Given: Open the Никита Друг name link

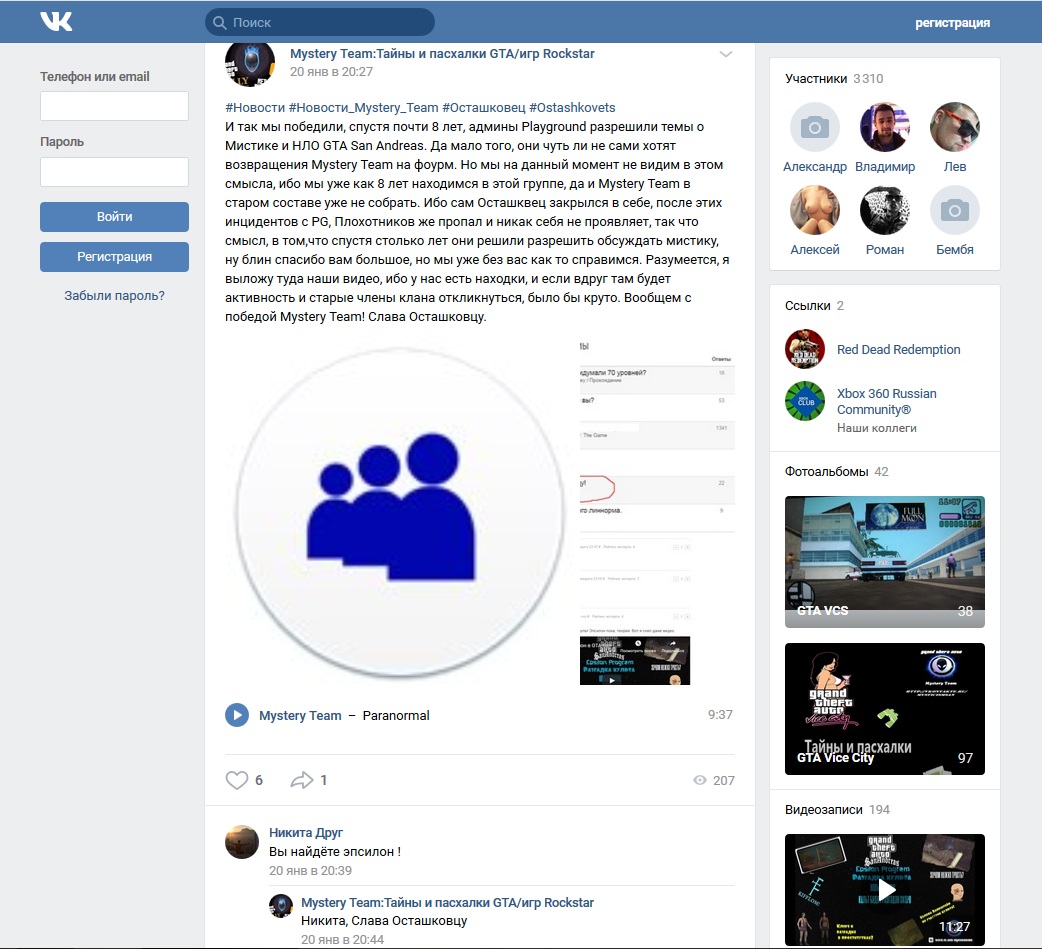Looking at the screenshot, I should [x=306, y=833].
